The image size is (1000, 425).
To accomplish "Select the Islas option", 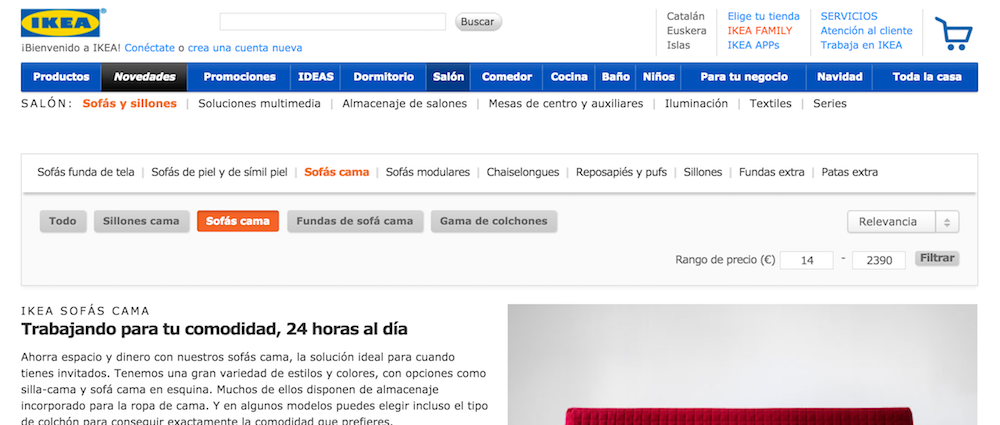I will [x=679, y=45].
